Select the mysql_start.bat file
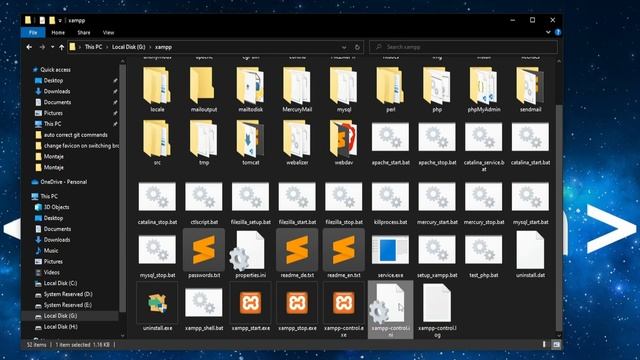640x360 pixels. (530, 203)
